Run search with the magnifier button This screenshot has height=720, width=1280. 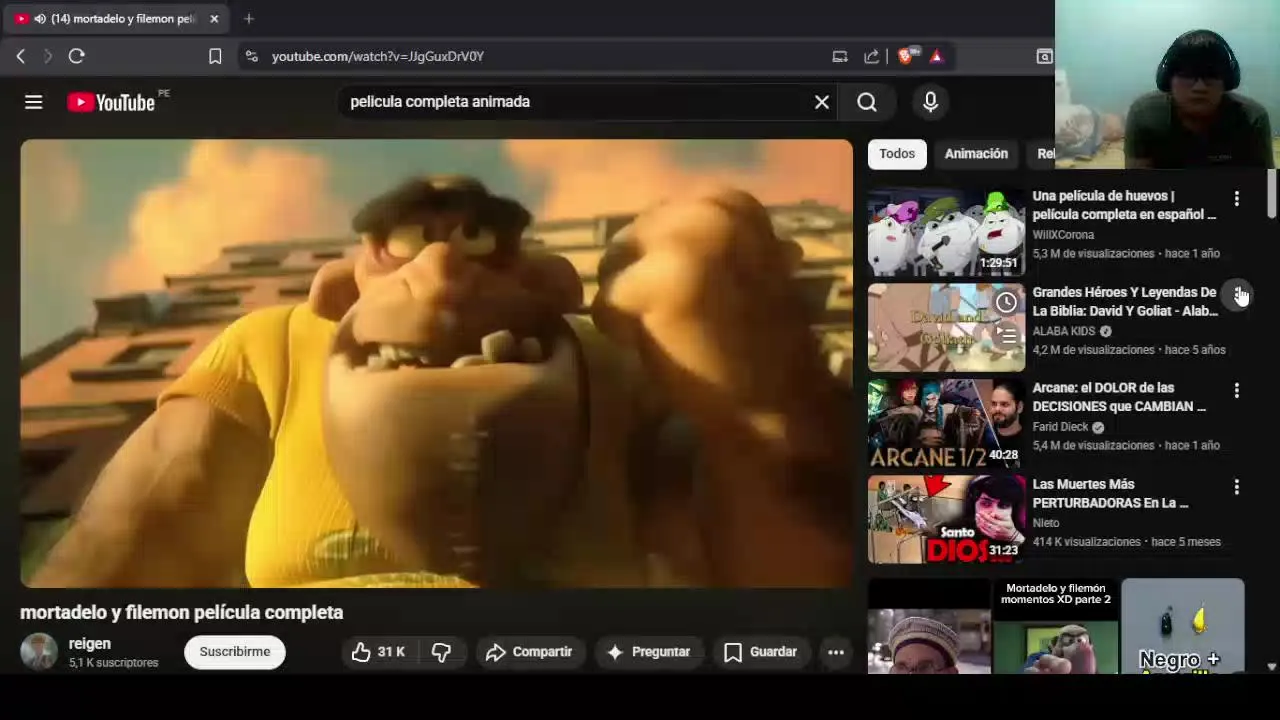tap(867, 102)
